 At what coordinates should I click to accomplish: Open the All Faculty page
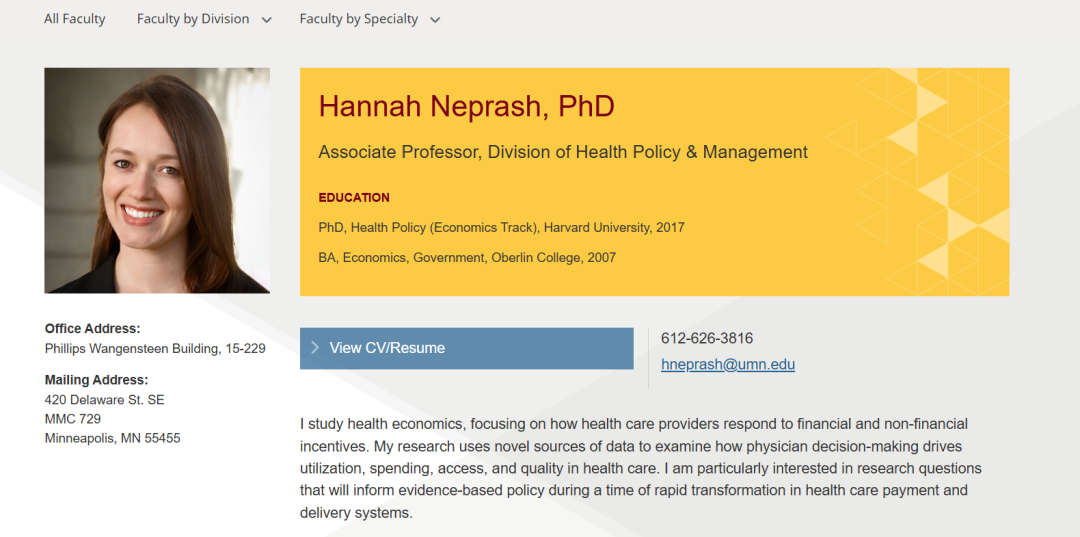74,19
